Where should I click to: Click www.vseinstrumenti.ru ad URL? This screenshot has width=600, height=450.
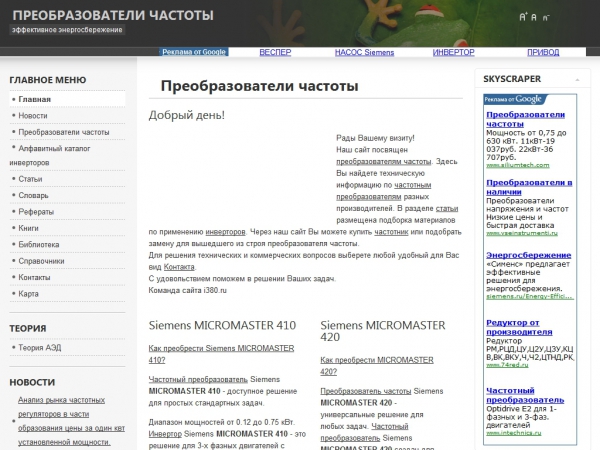[522, 233]
